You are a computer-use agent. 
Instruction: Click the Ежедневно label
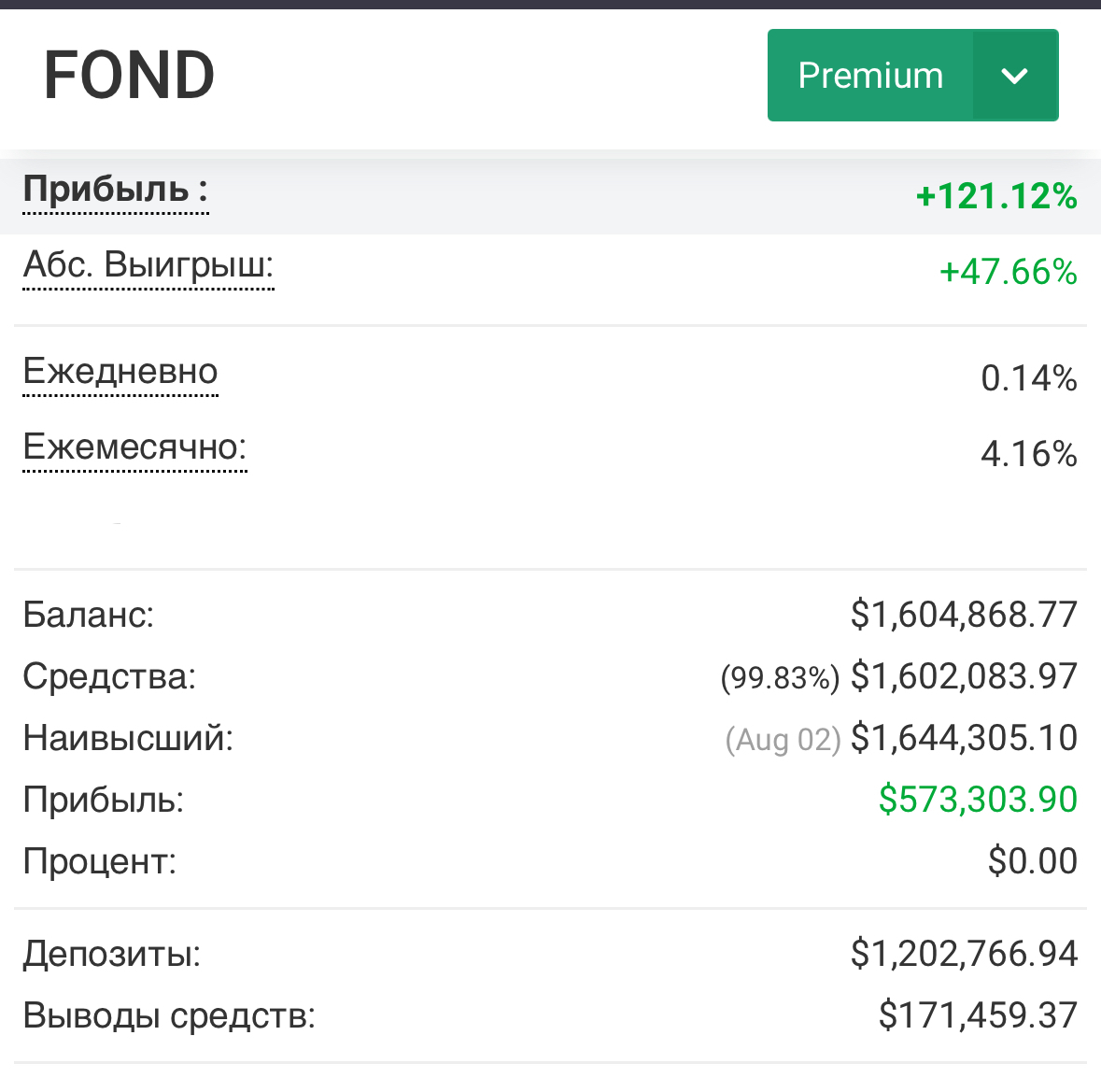click(x=120, y=372)
